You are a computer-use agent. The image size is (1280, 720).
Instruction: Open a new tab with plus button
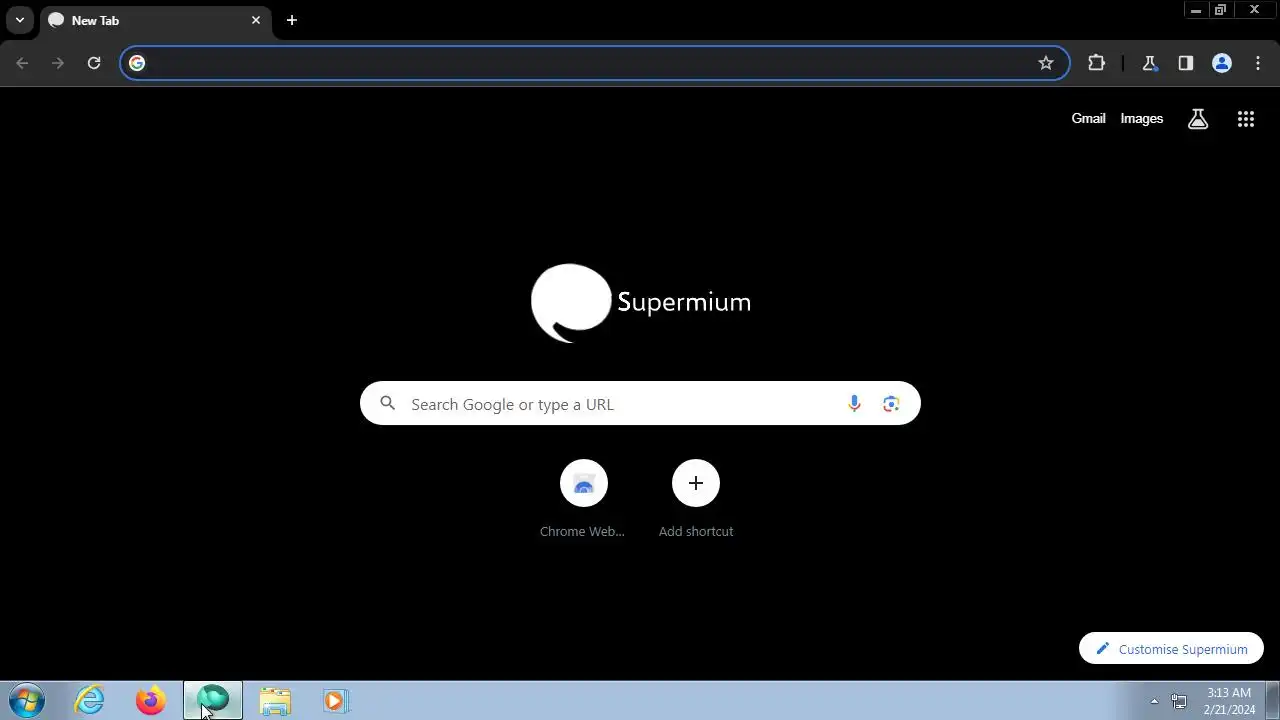(x=292, y=20)
